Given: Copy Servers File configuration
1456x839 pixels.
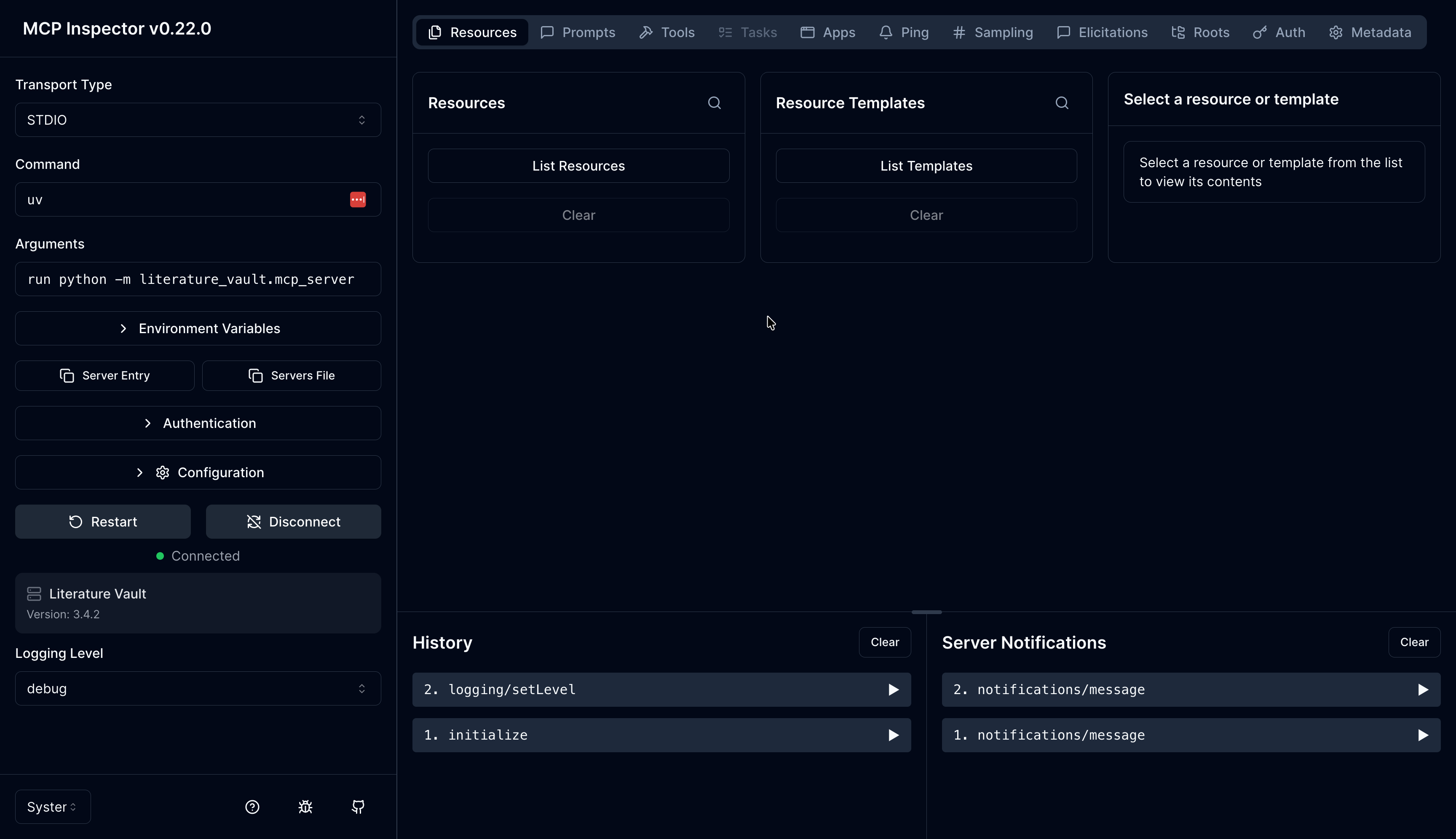Looking at the screenshot, I should [292, 376].
